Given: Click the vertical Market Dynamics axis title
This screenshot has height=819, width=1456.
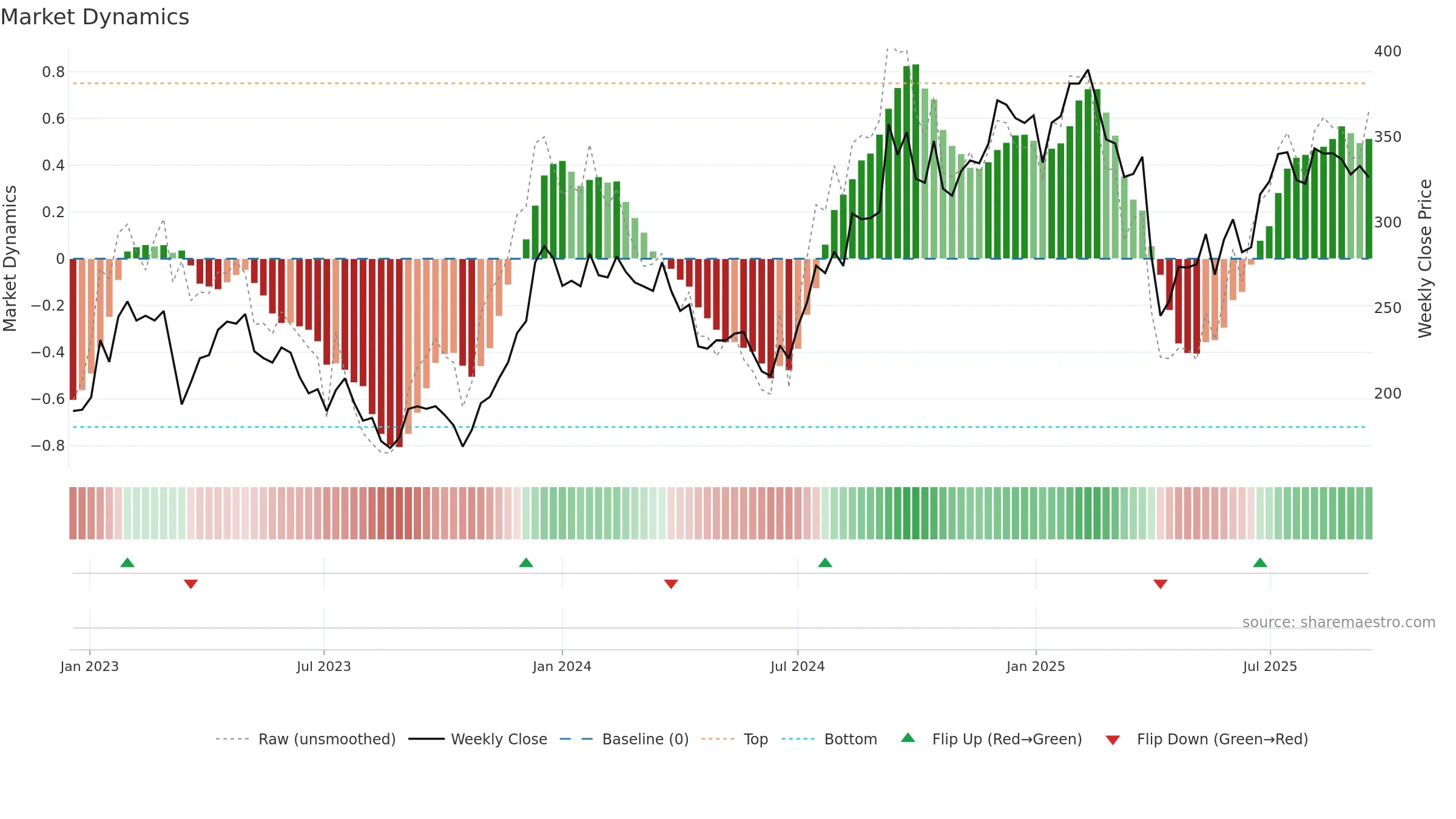Looking at the screenshot, I should 10,258.
